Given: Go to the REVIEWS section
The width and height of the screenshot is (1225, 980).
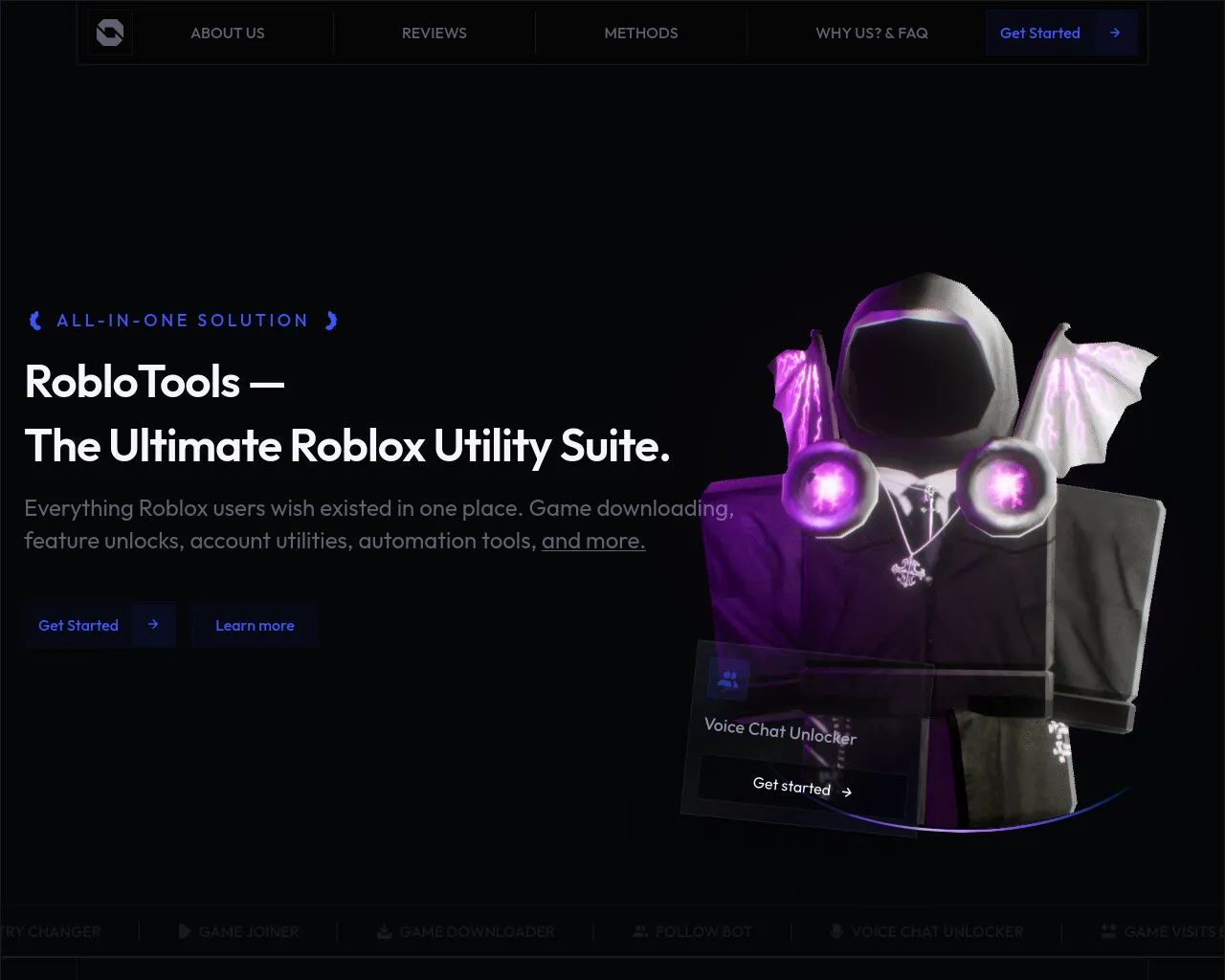Looking at the screenshot, I should [x=434, y=33].
